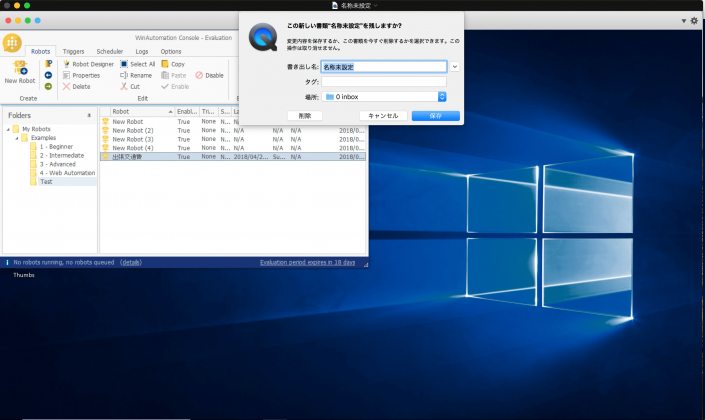Click the folder flag icon atop Create group
Viewport: 705px width, 420px height.
pyautogui.click(x=49, y=64)
